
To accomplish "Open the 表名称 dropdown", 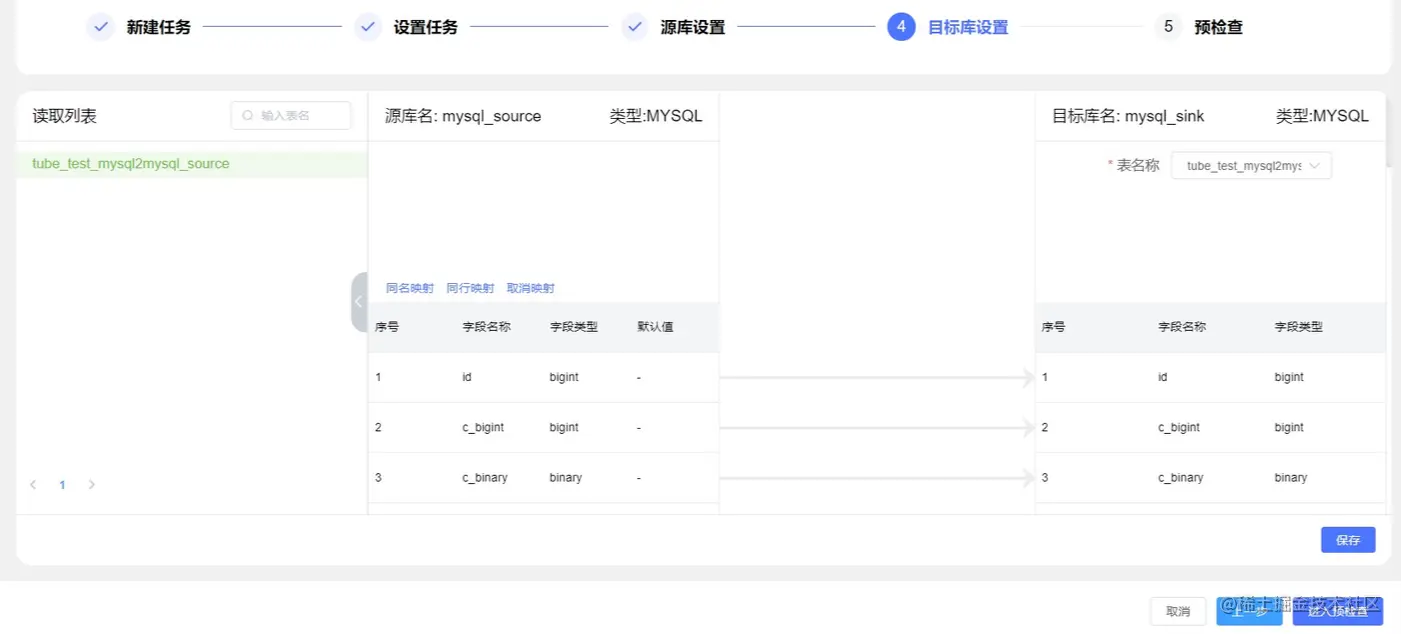I will [1251, 166].
